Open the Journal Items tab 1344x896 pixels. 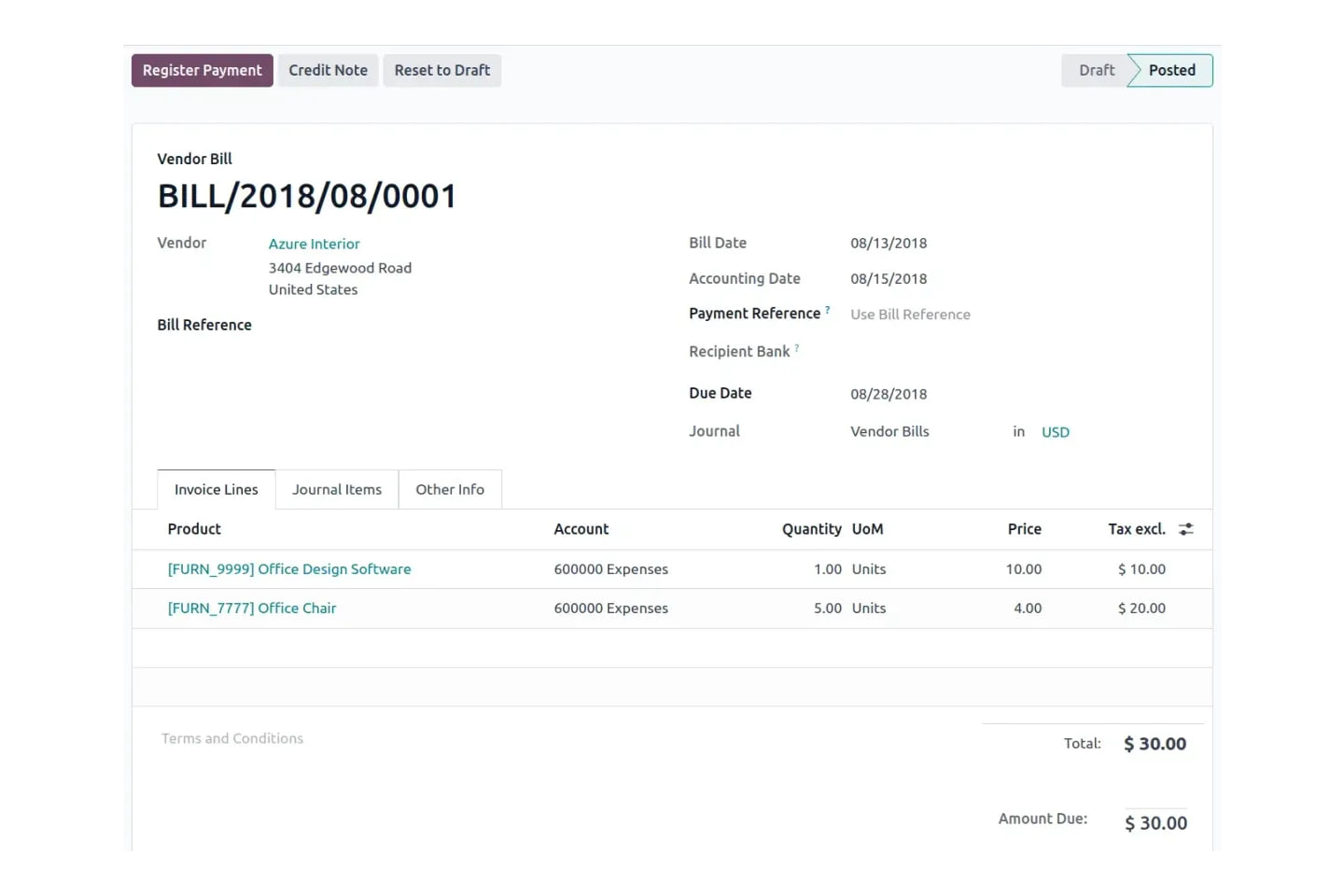pos(337,489)
